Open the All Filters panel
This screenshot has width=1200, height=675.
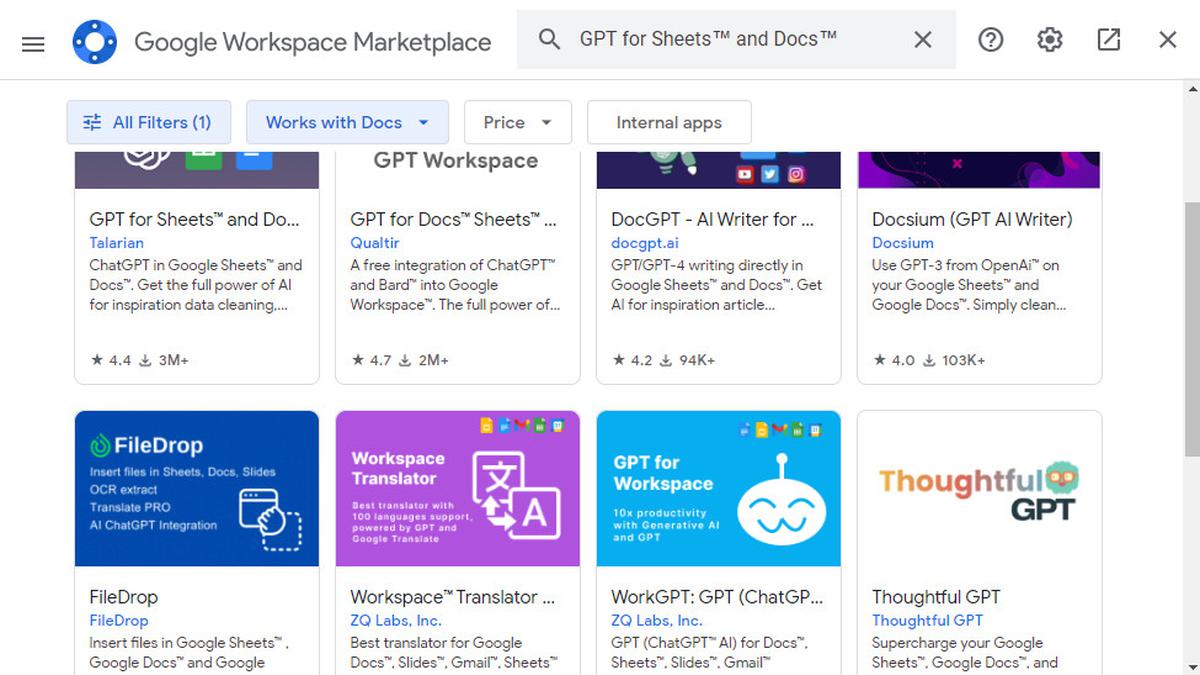pyautogui.click(x=148, y=122)
